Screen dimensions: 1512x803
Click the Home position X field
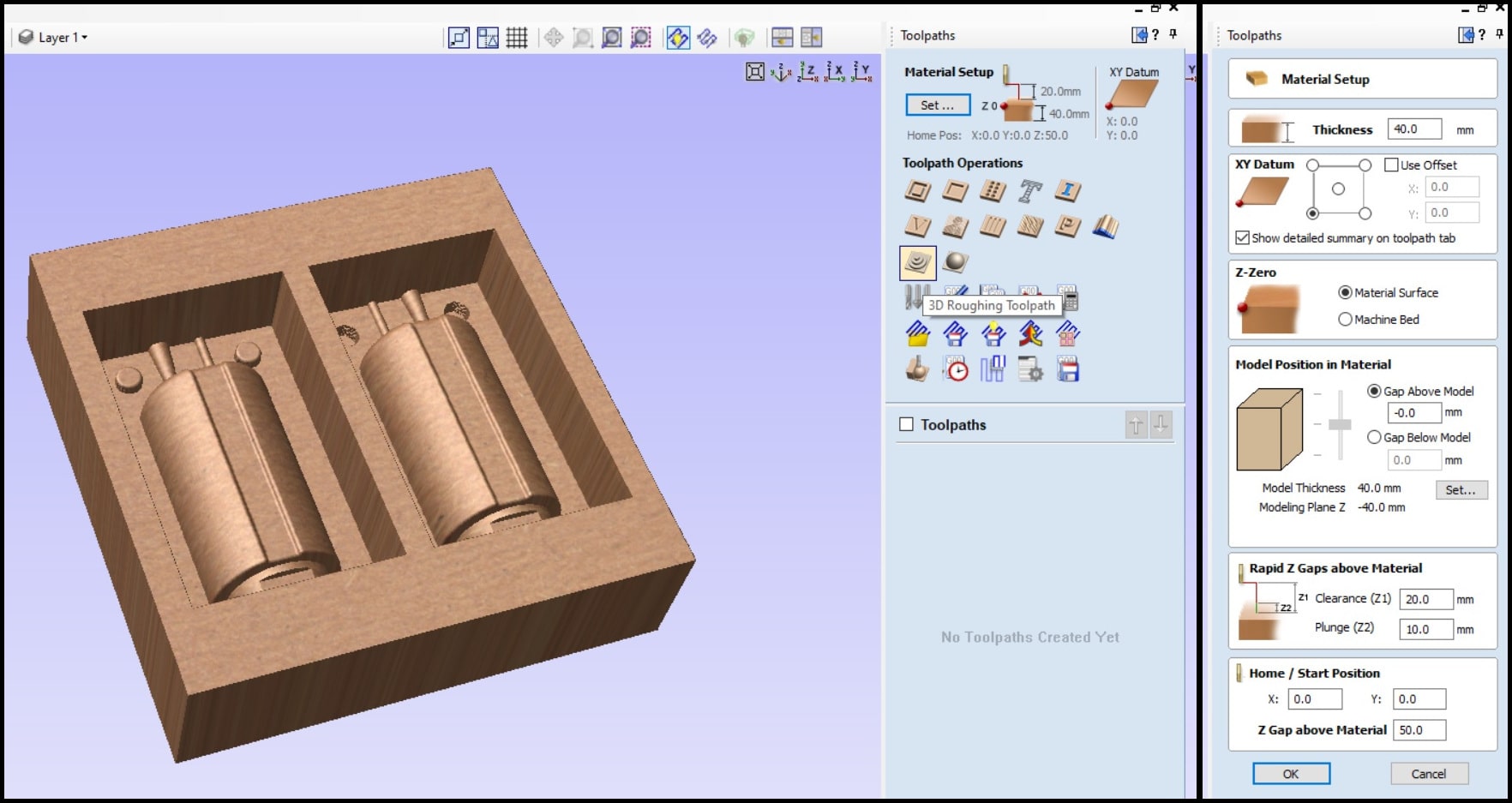tap(1315, 698)
